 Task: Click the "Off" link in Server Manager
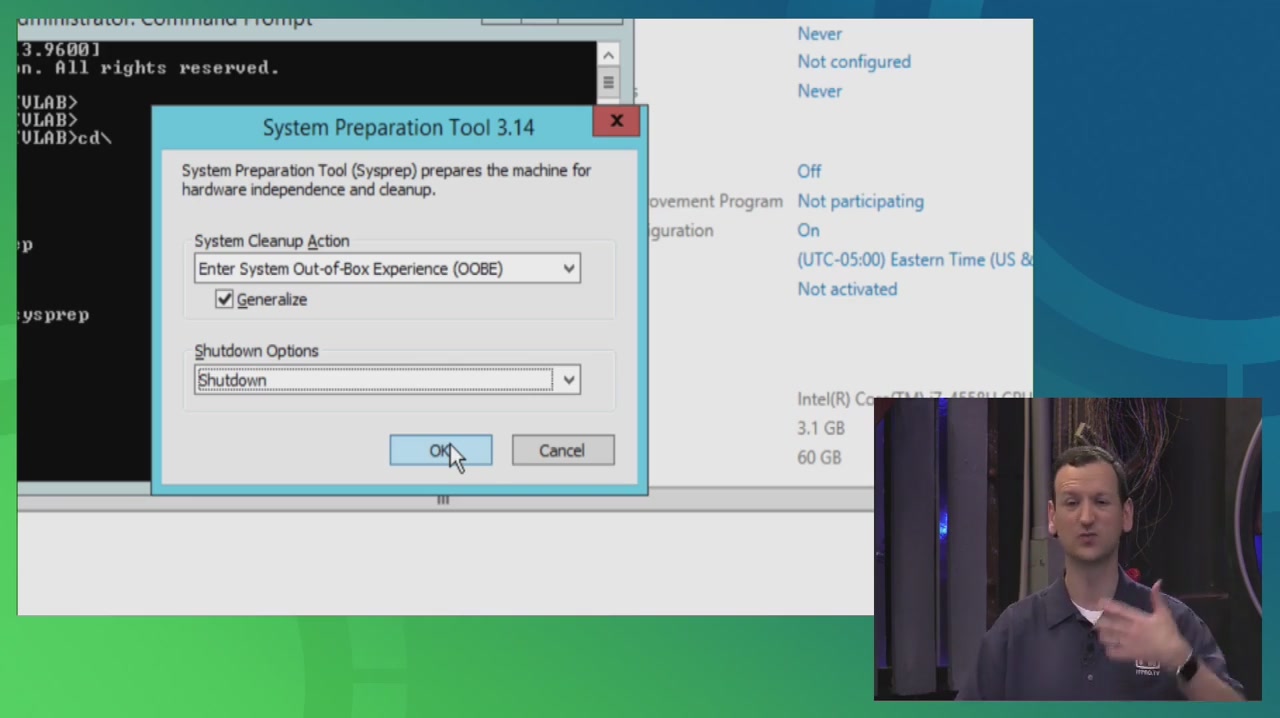pyautogui.click(x=809, y=172)
